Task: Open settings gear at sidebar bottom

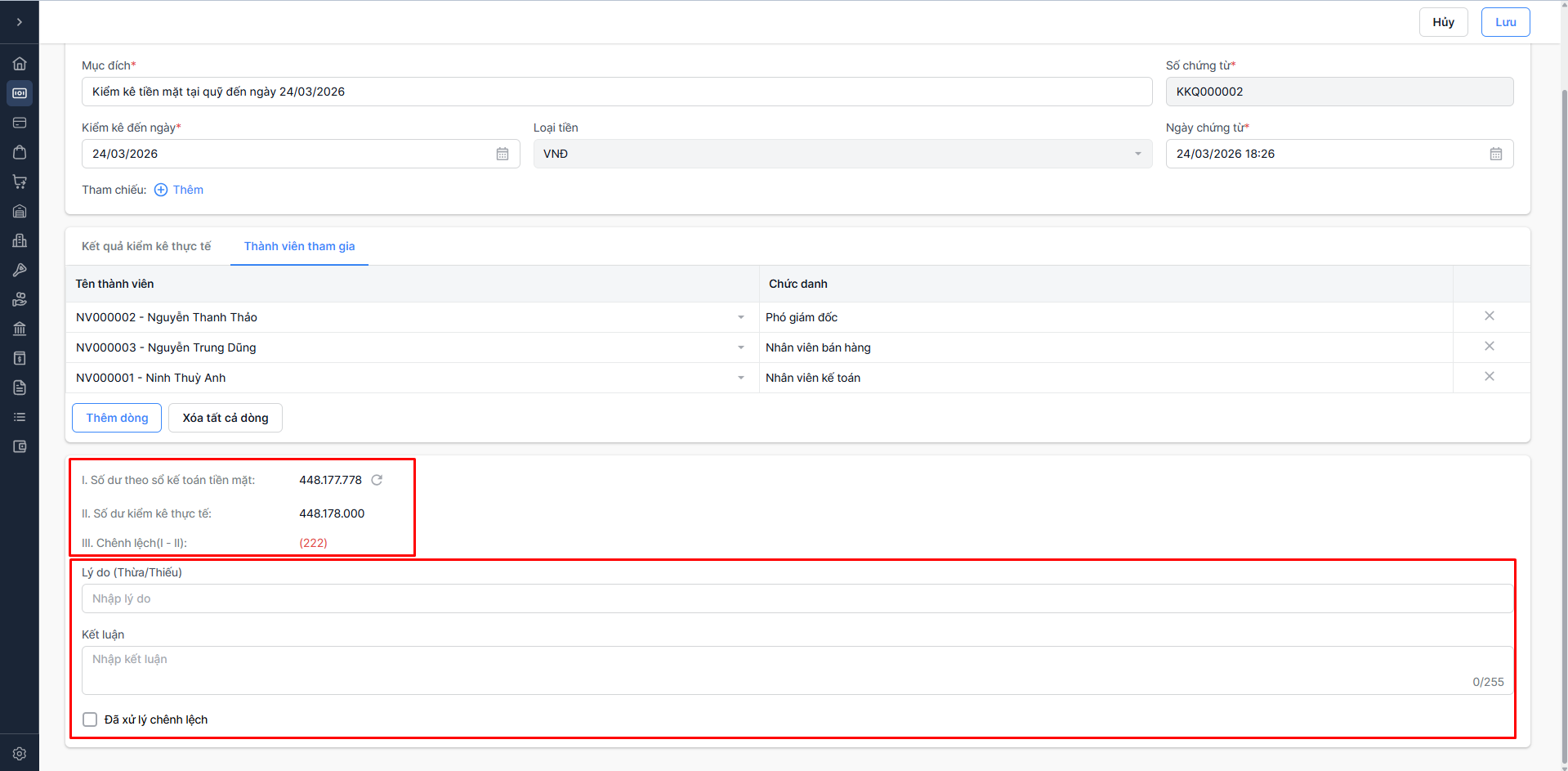Action: click(x=20, y=754)
